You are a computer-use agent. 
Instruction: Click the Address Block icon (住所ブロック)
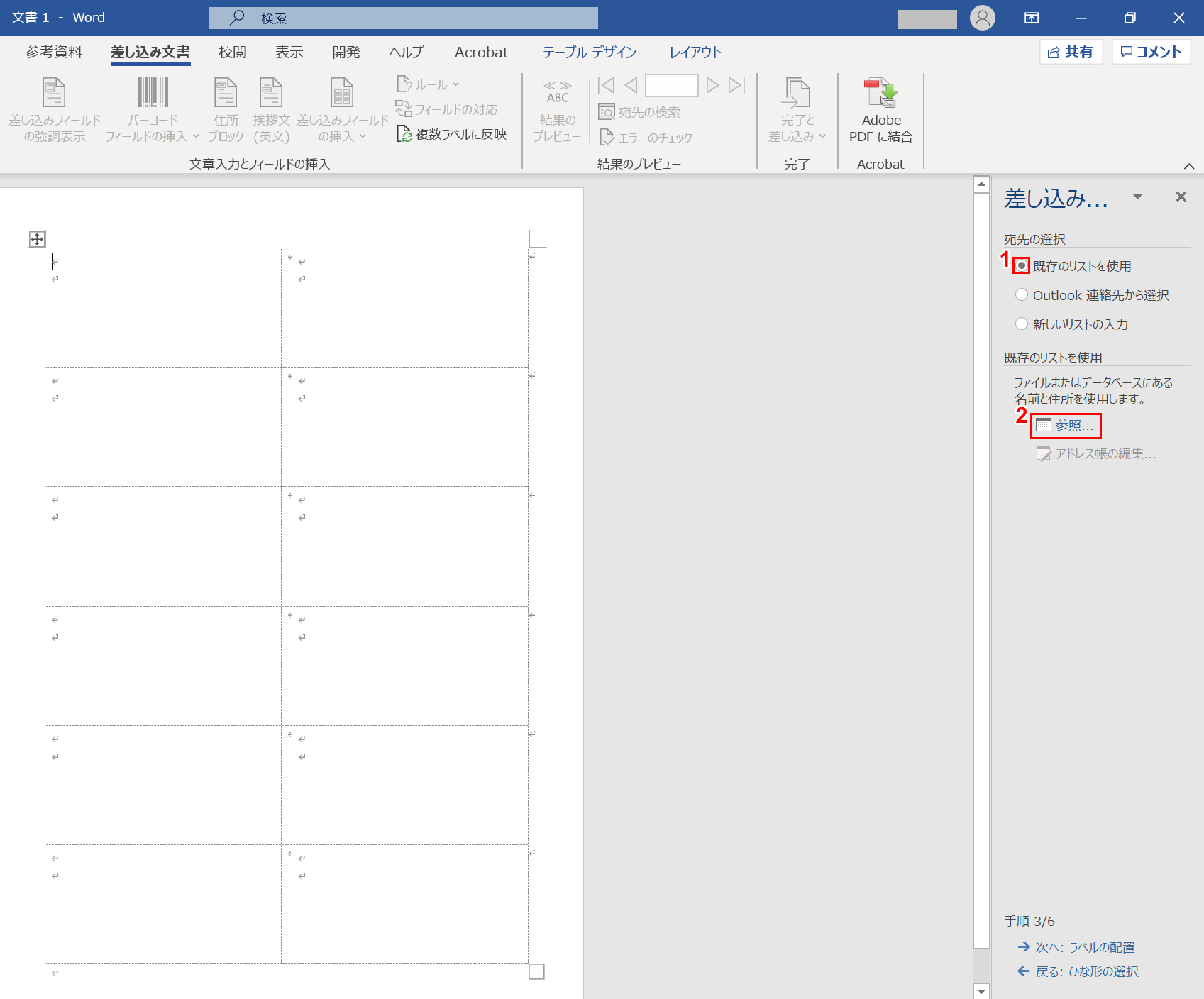coord(226,93)
